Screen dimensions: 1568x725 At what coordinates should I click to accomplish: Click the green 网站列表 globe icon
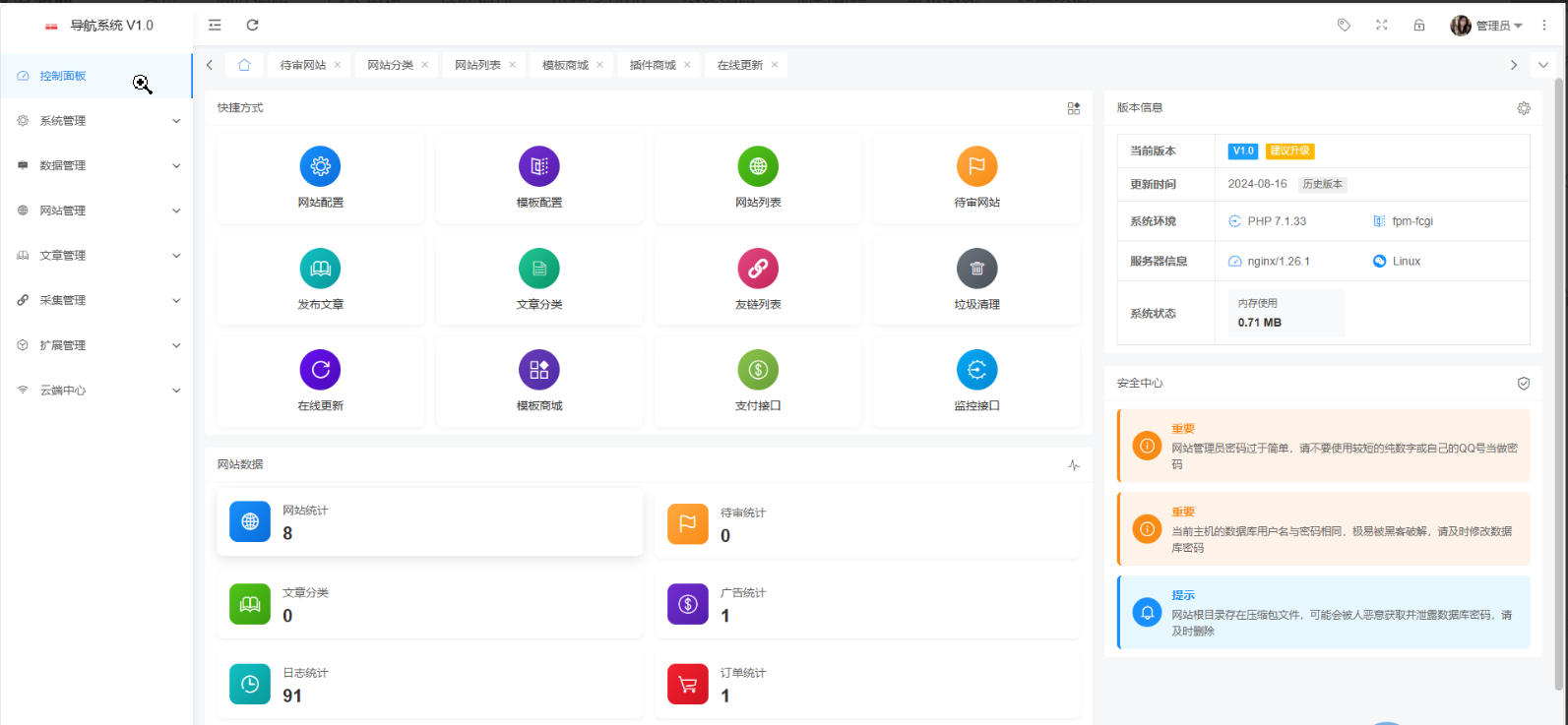pos(758,166)
